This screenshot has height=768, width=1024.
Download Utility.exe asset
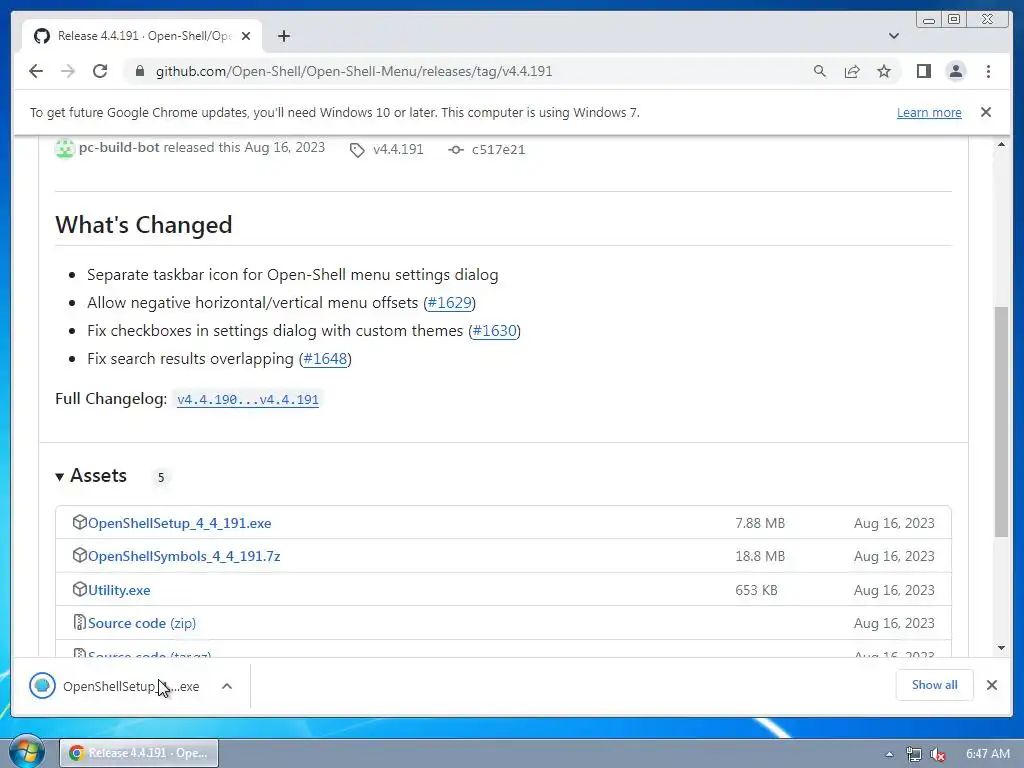pyautogui.click(x=119, y=590)
